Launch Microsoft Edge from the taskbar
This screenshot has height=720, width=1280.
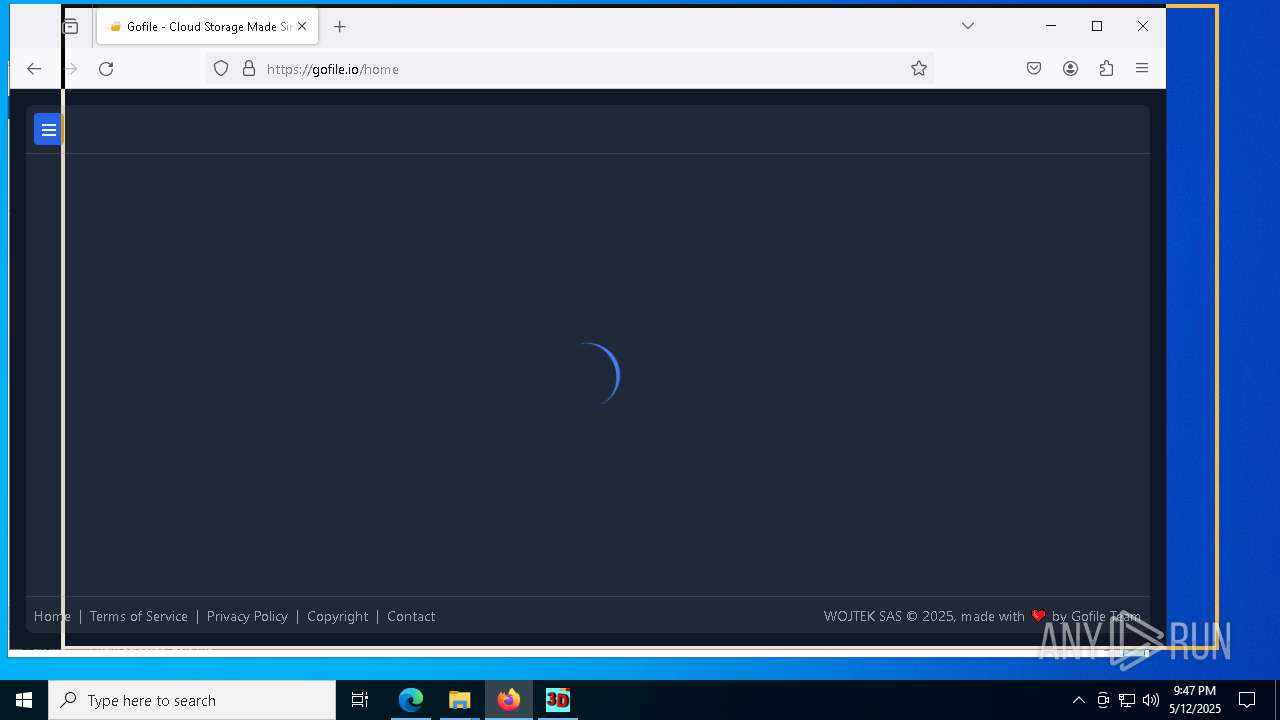tap(411, 700)
